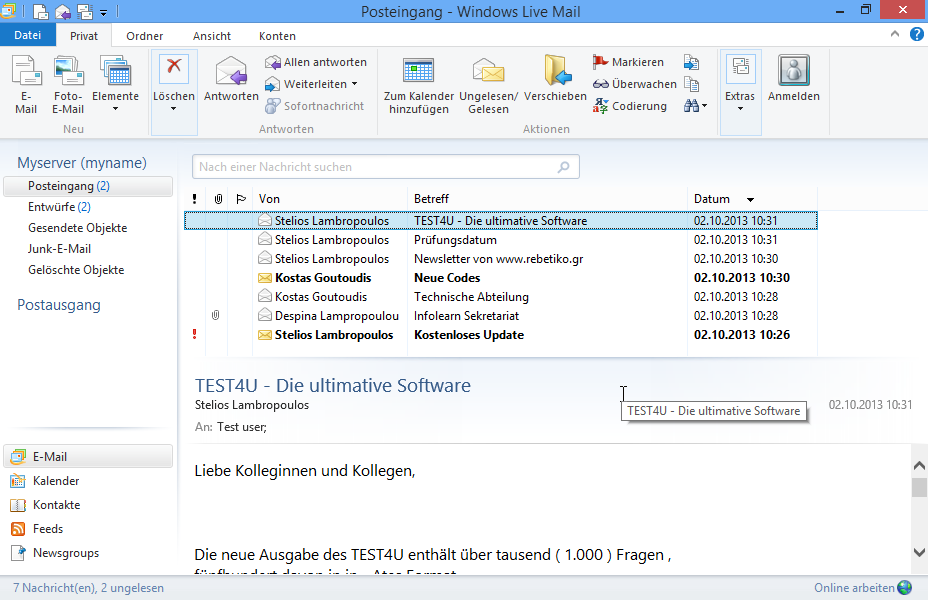Toggle Online arbeiten in status bar
Screen dimensions: 928x600
[863, 588]
